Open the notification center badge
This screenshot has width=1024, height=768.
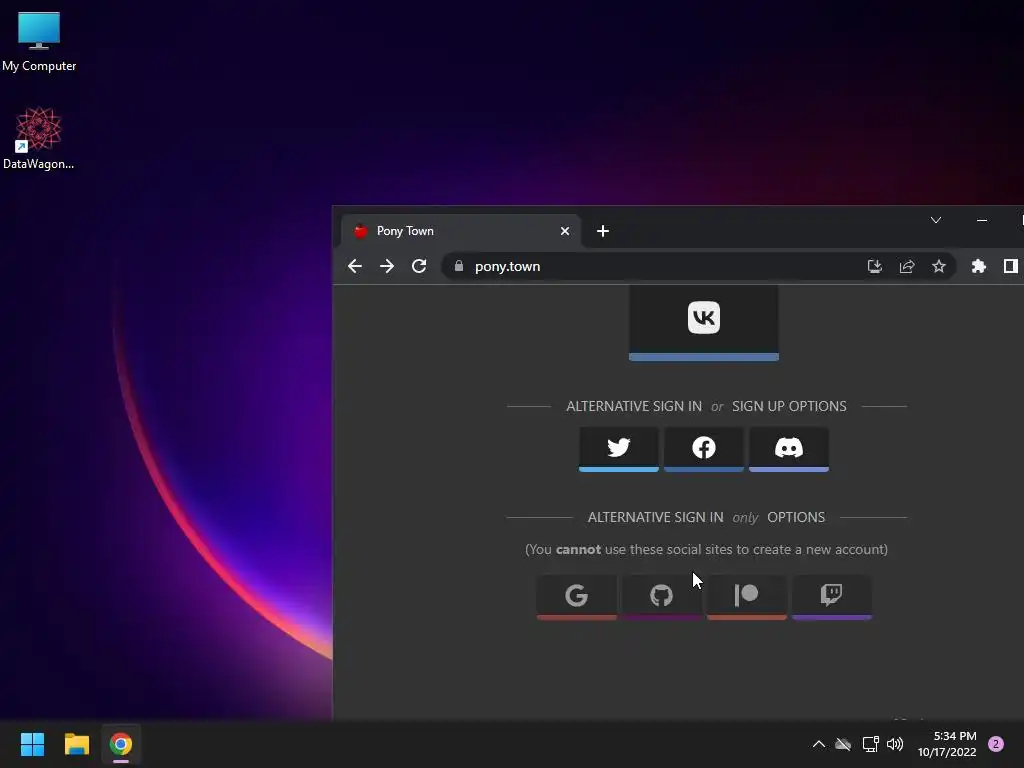pos(996,744)
